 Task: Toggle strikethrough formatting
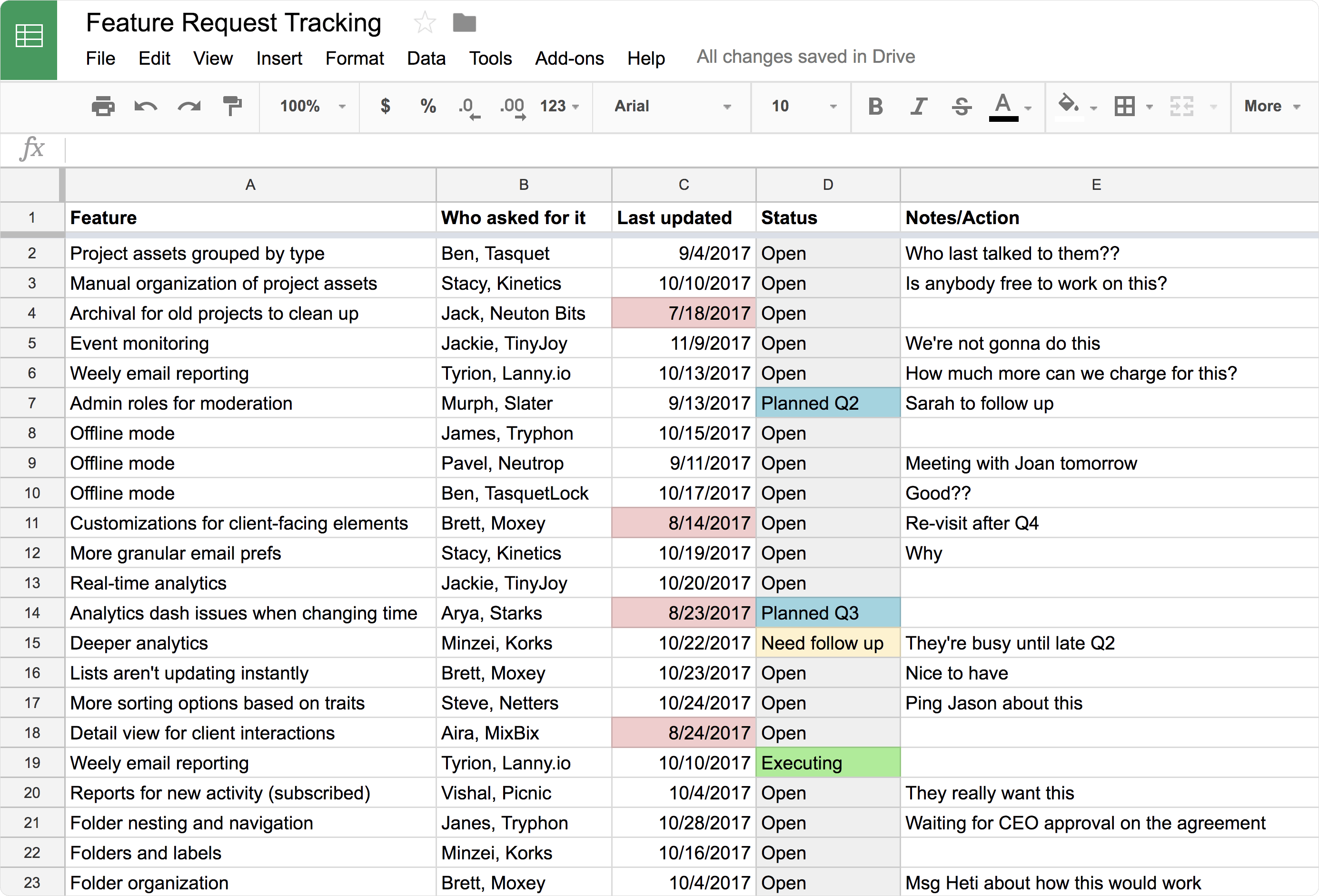pyautogui.click(x=962, y=106)
